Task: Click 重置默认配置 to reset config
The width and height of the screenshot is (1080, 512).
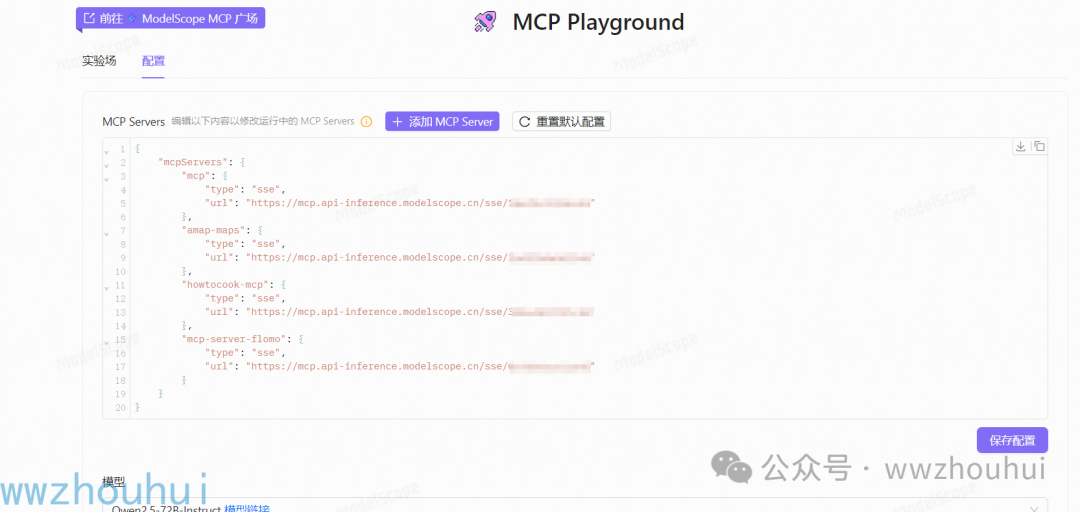Action: pos(561,121)
